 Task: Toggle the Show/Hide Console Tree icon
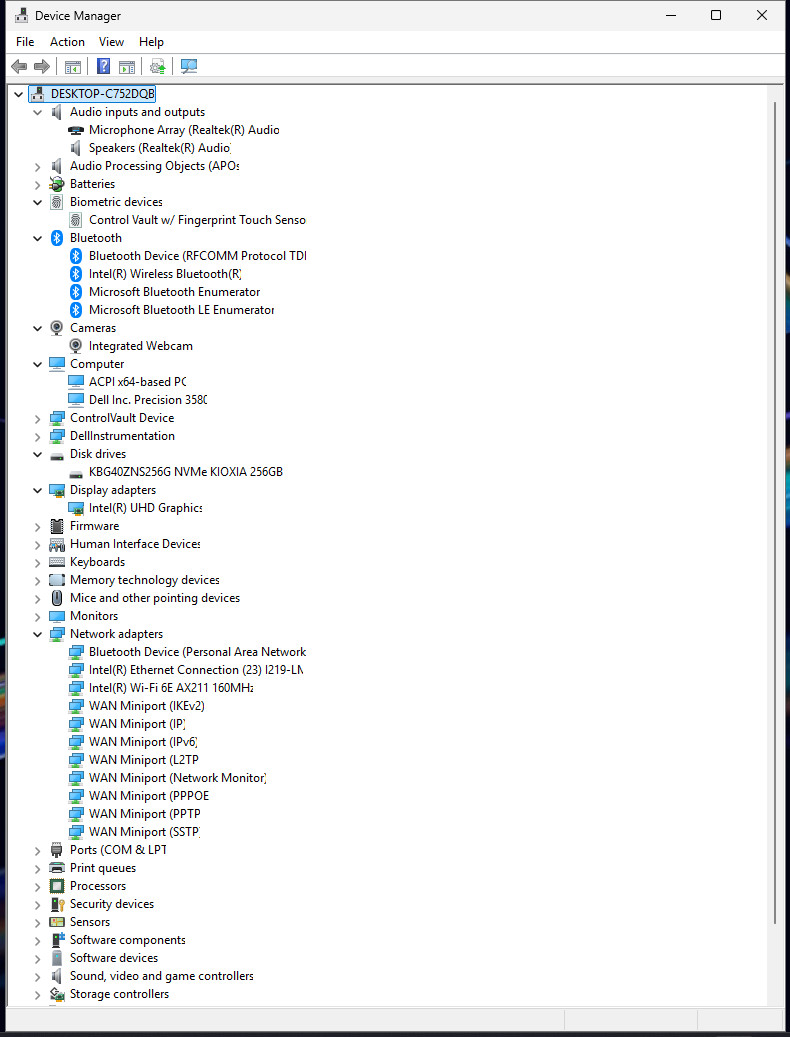73,66
